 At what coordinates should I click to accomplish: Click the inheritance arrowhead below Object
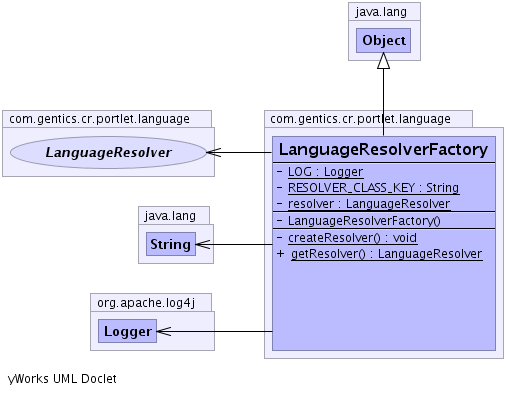pos(383,61)
